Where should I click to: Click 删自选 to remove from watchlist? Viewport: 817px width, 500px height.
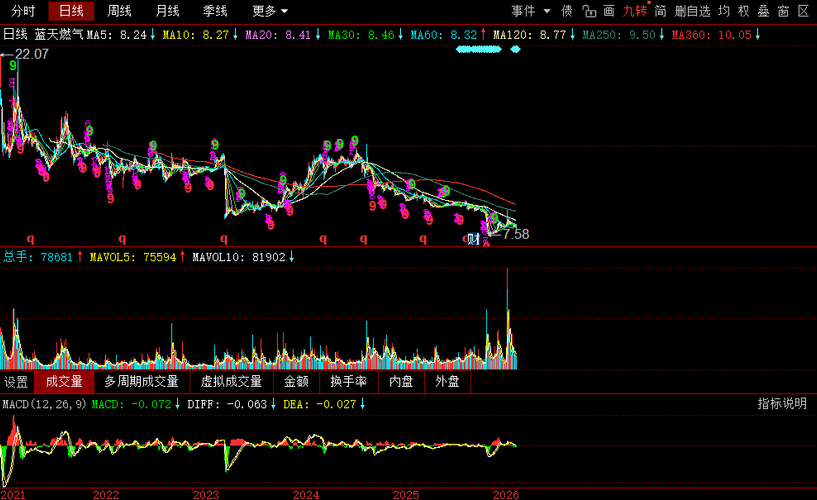click(x=692, y=11)
